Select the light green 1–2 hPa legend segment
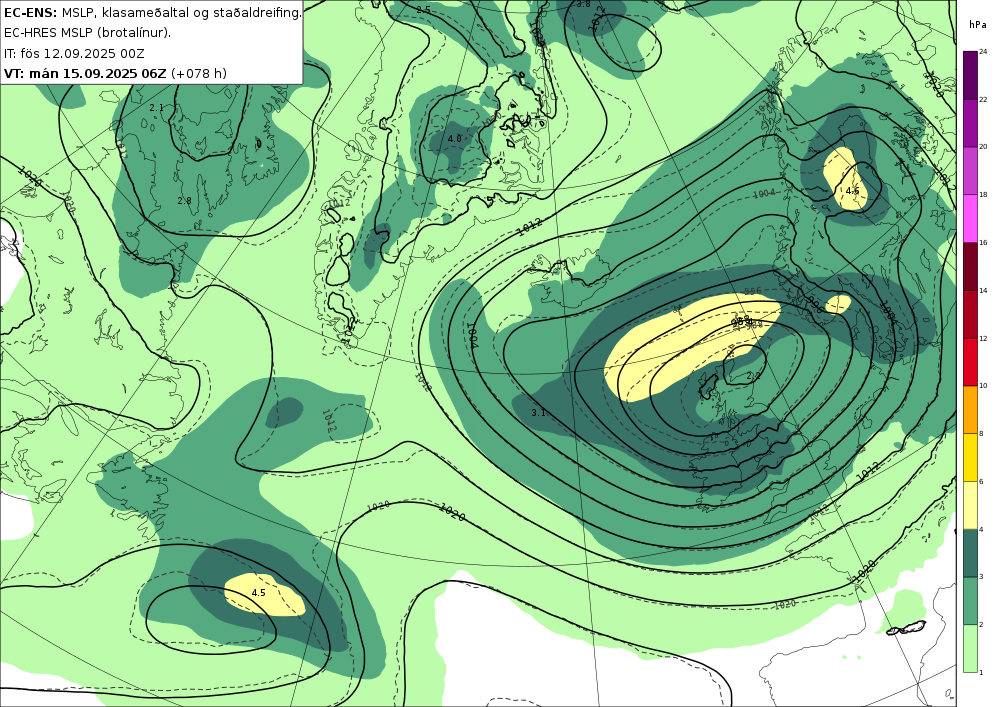 [971, 648]
